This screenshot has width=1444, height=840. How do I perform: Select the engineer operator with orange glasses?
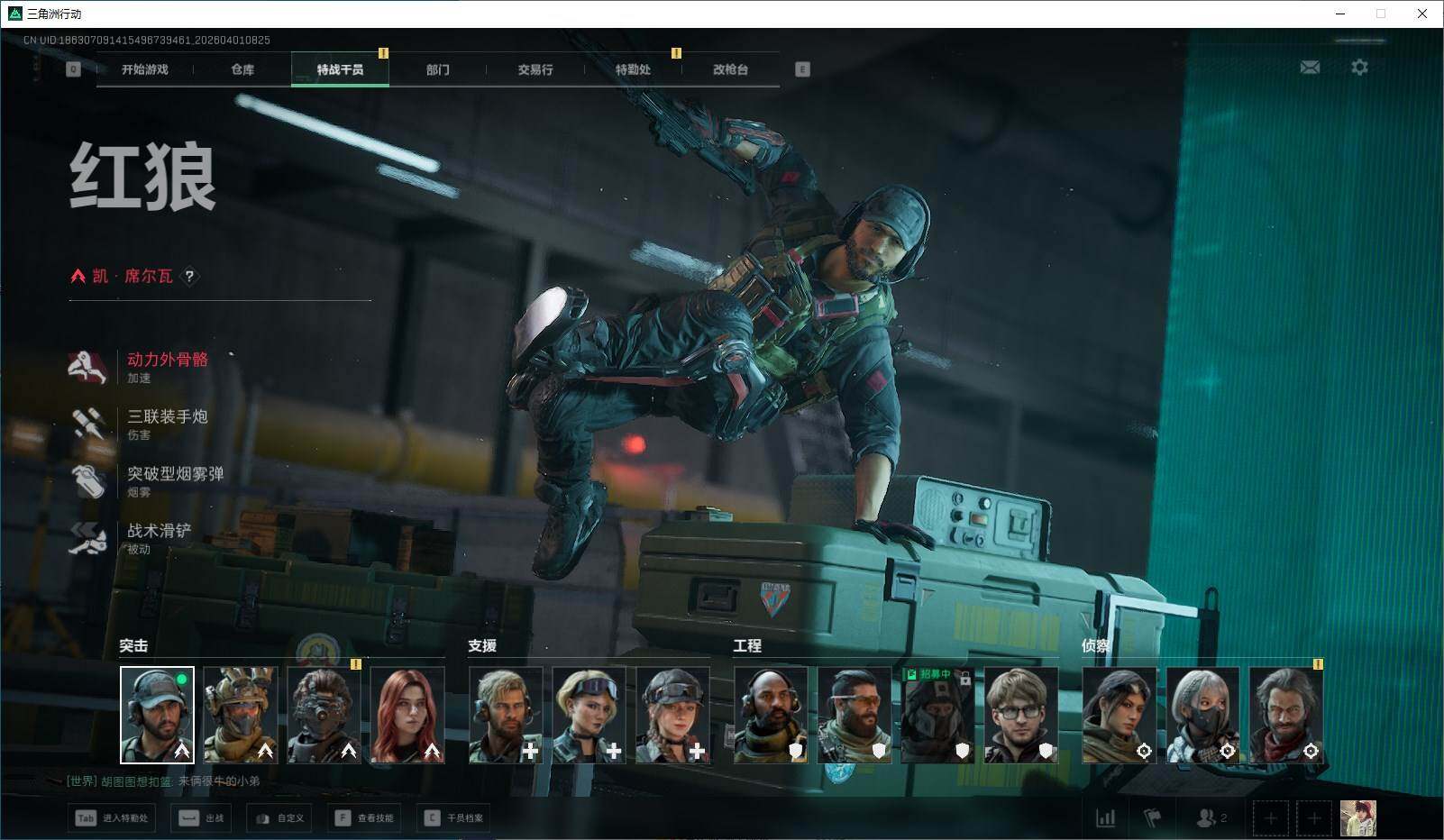point(855,716)
